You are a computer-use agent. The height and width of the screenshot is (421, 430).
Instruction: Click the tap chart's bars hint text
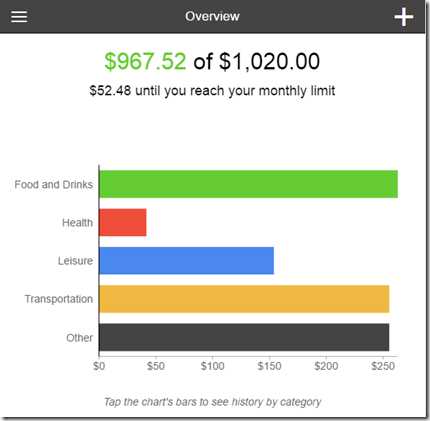[x=212, y=402]
